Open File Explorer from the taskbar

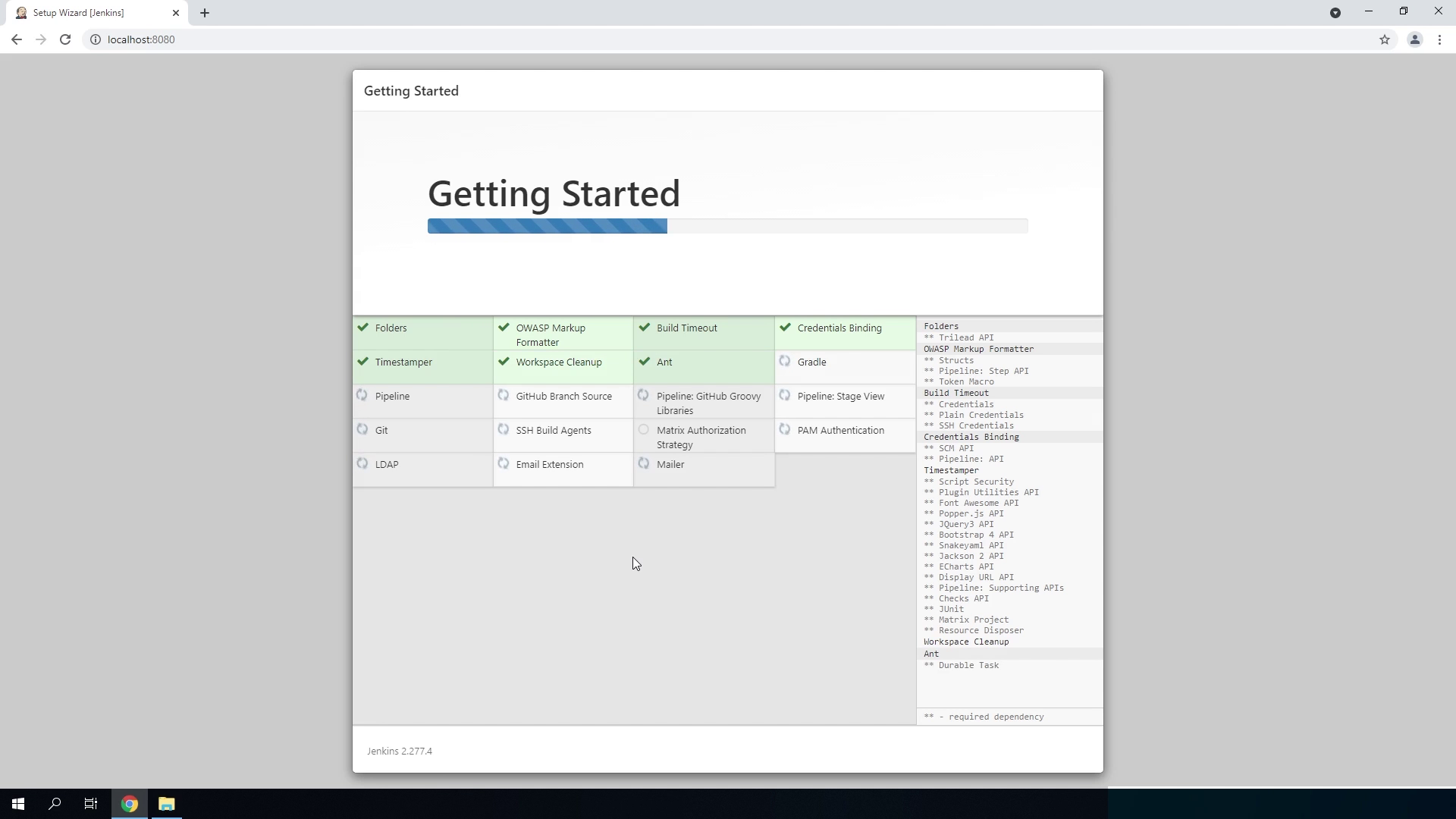166,804
